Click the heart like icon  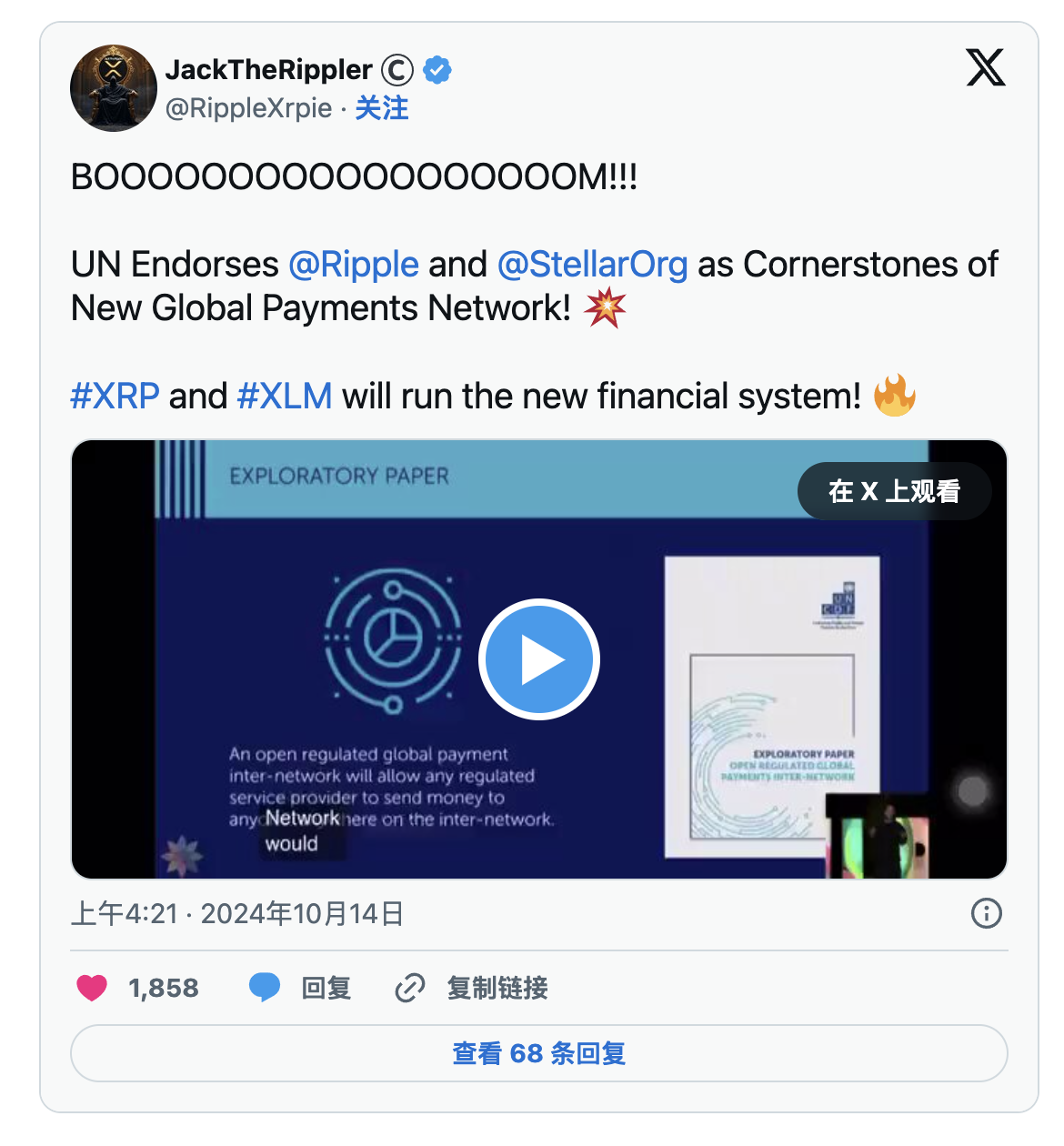[92, 988]
